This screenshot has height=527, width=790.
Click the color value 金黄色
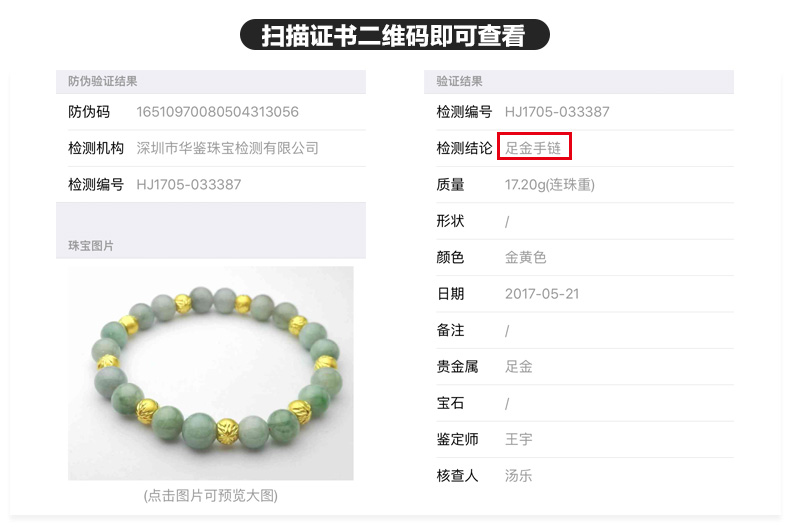[525, 257]
